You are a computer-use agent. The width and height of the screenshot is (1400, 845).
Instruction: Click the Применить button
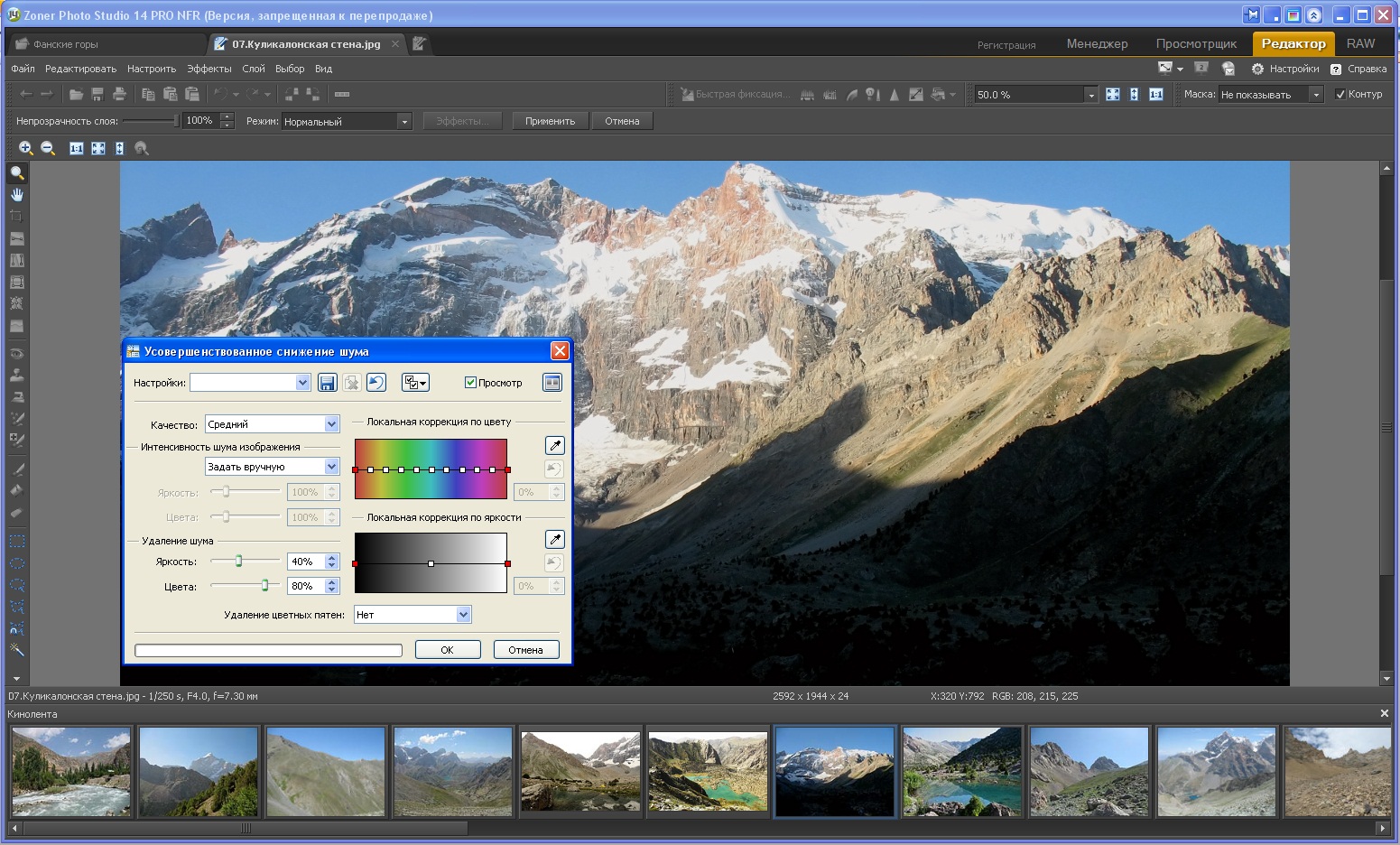click(x=551, y=121)
